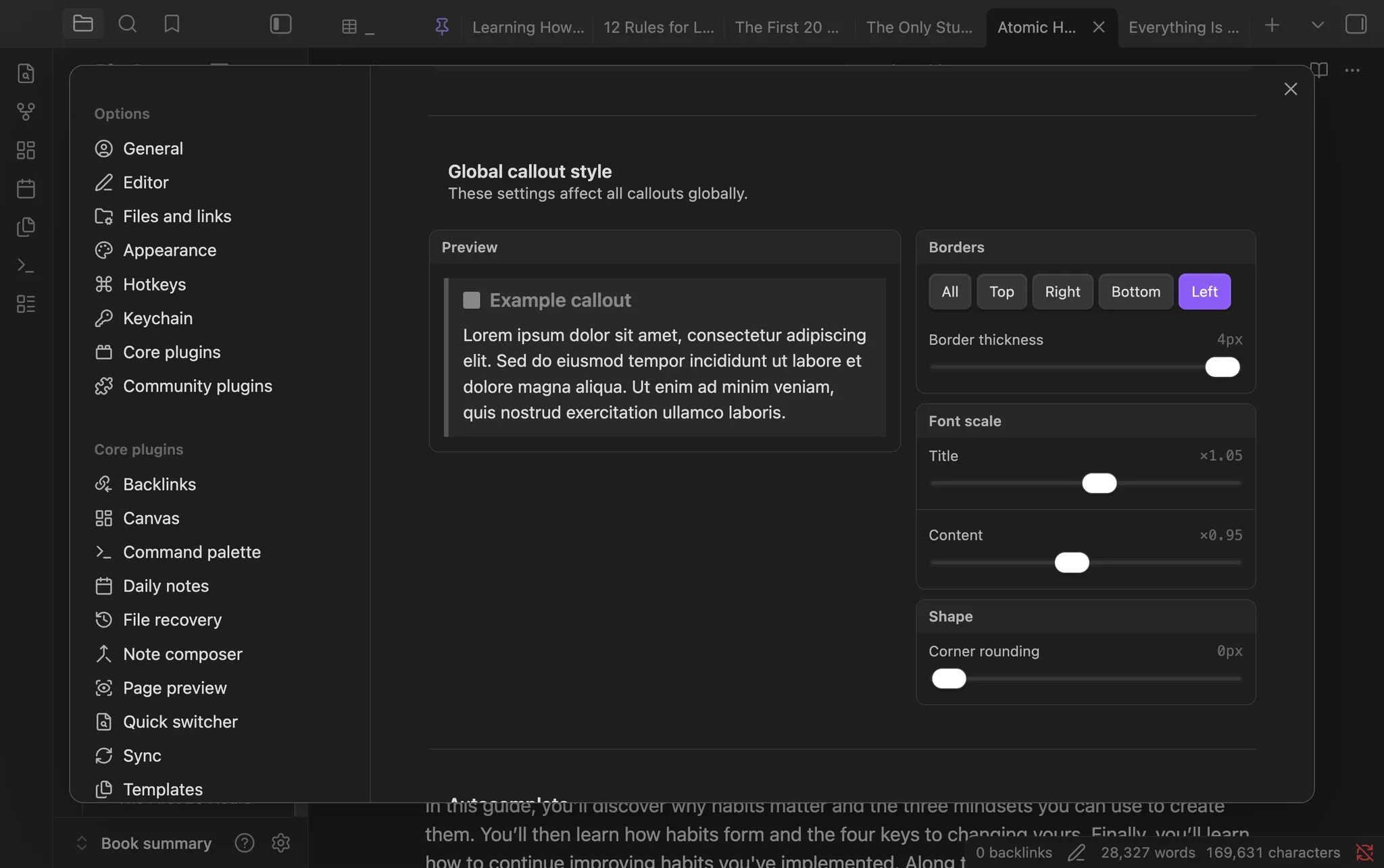
Task: Open canvas ribbon icon
Action: [x=26, y=150]
